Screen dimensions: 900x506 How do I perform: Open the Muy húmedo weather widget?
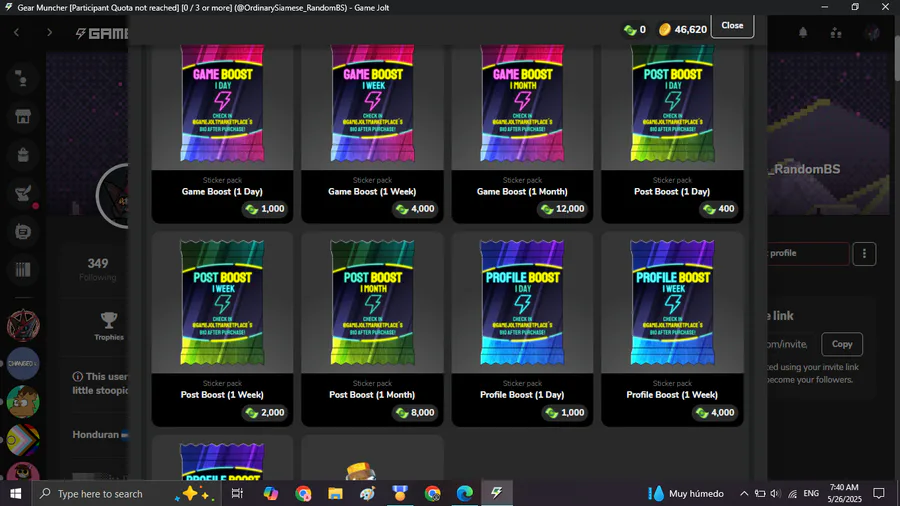click(686, 493)
